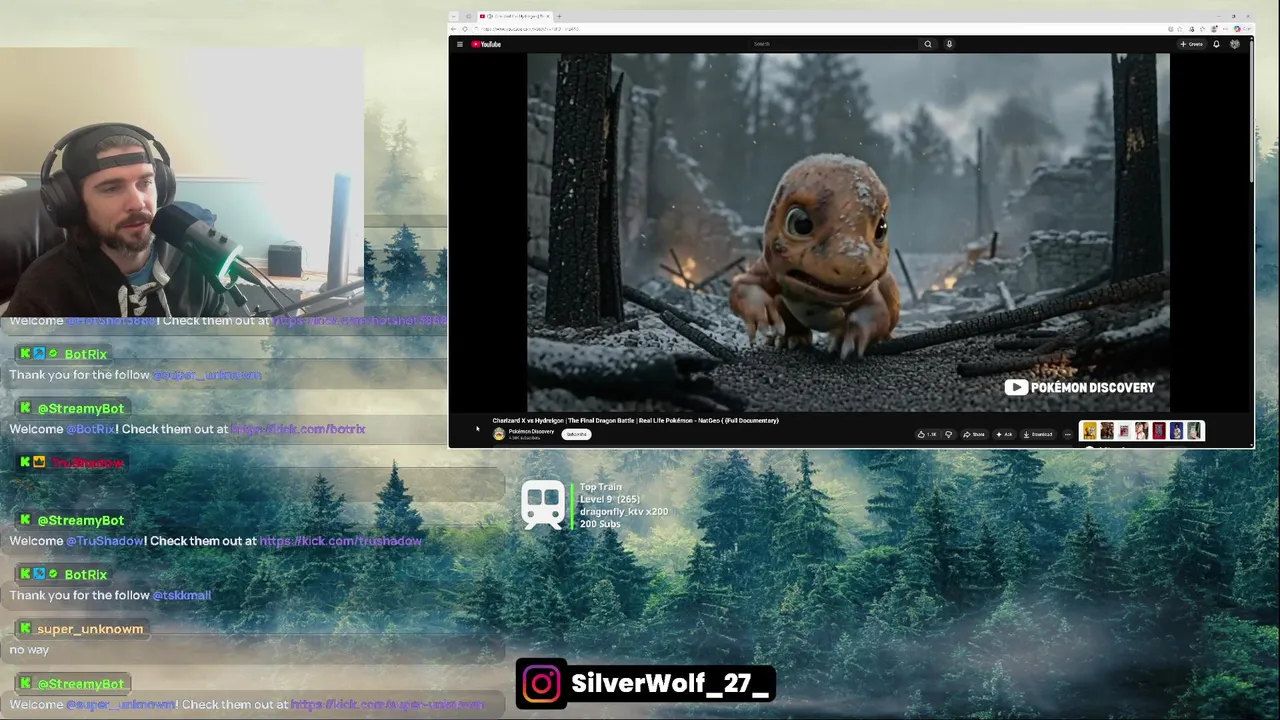Click super_unknowm username in chat
The image size is (1280, 720).
90,629
